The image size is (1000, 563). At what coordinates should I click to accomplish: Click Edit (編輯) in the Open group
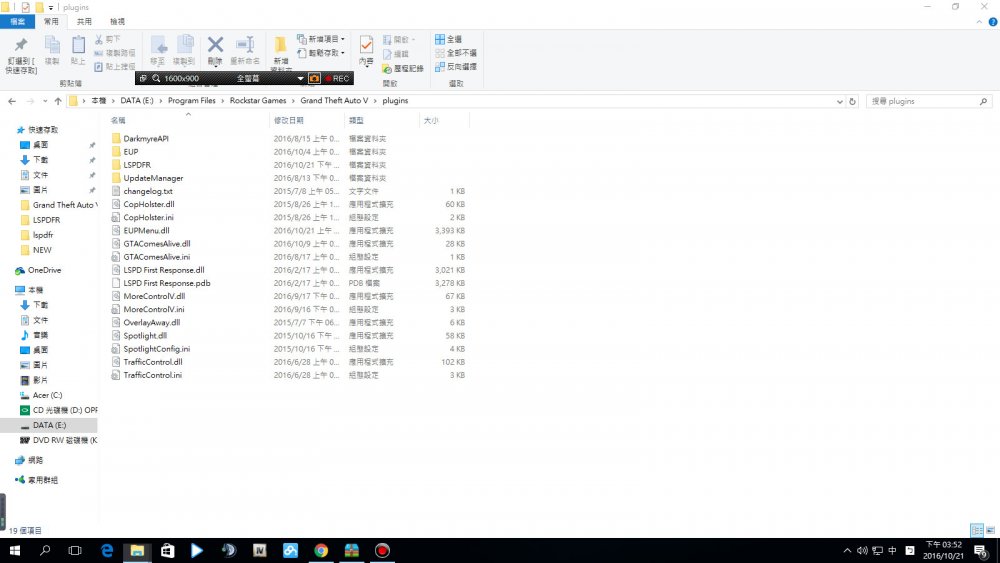[396, 54]
